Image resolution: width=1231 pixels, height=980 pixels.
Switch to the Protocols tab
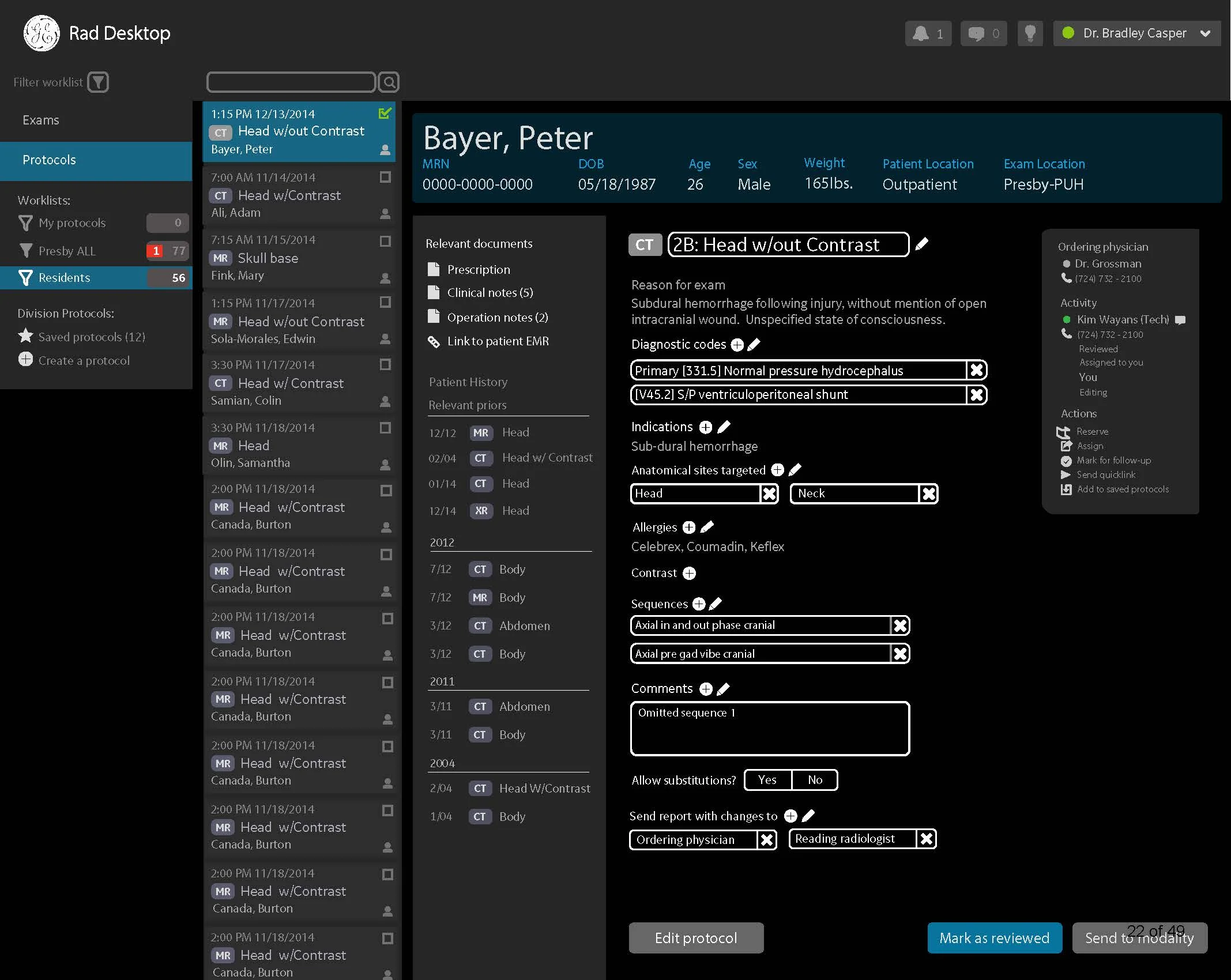96,160
